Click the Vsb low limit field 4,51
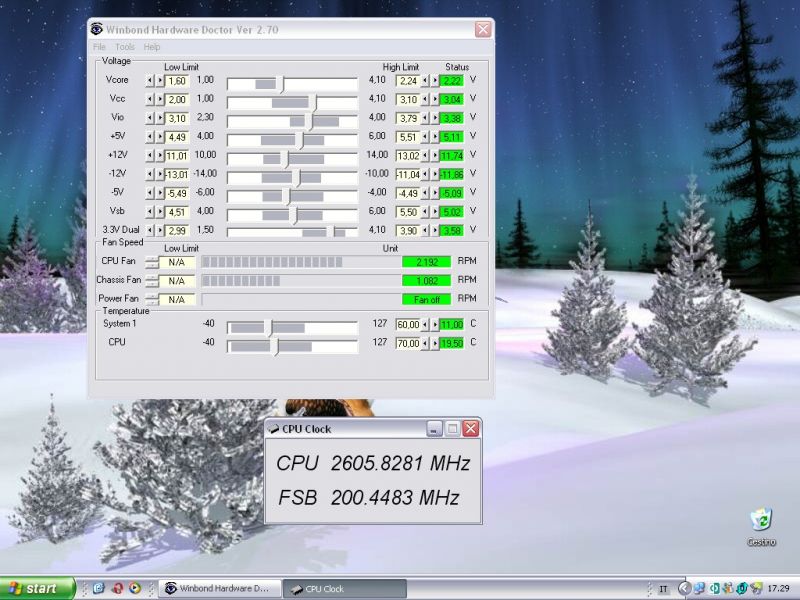This screenshot has height=600, width=800. 177,212
